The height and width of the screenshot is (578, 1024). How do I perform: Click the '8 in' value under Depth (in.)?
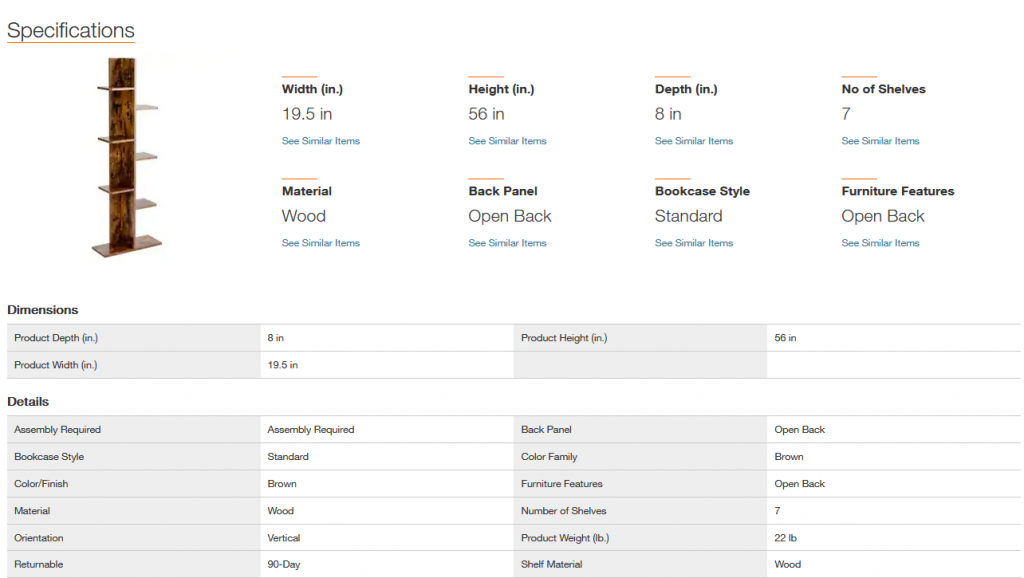668,114
